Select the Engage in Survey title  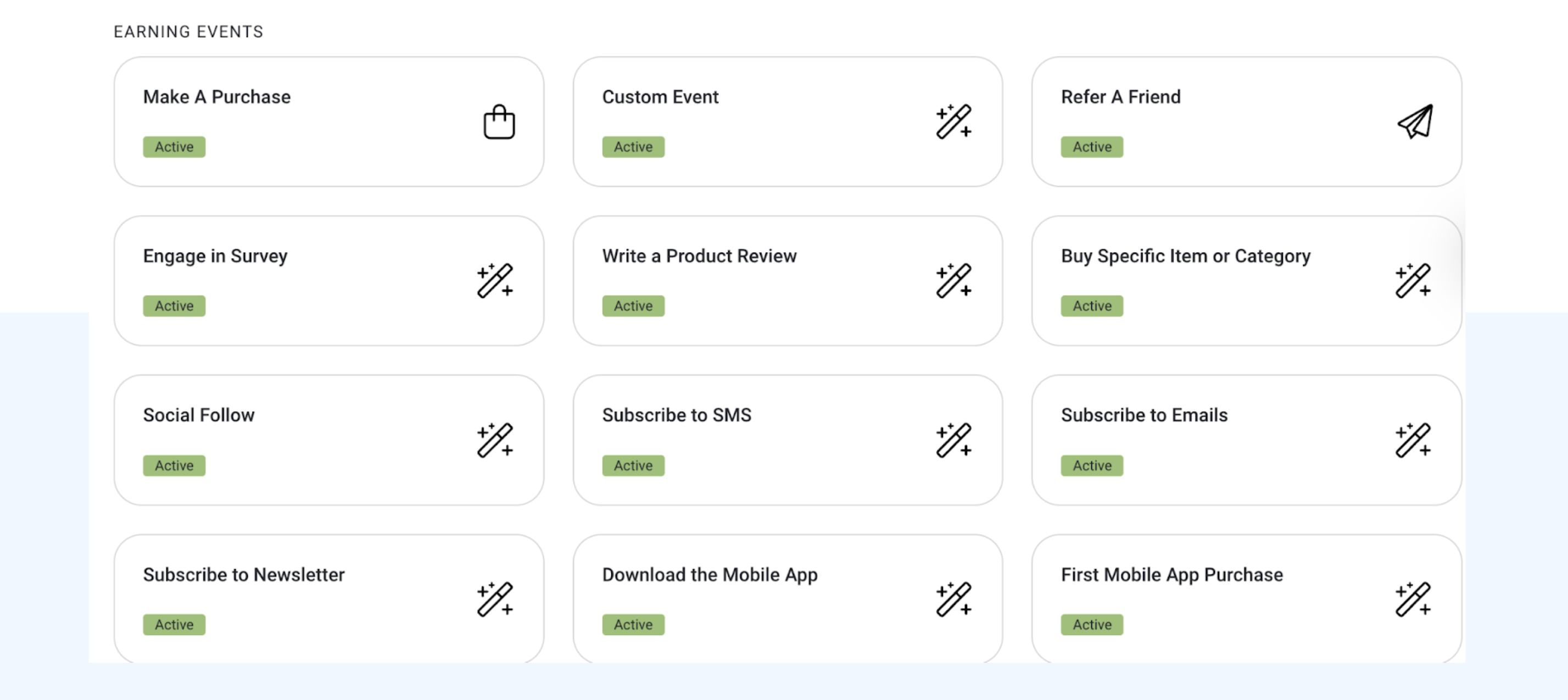click(215, 256)
